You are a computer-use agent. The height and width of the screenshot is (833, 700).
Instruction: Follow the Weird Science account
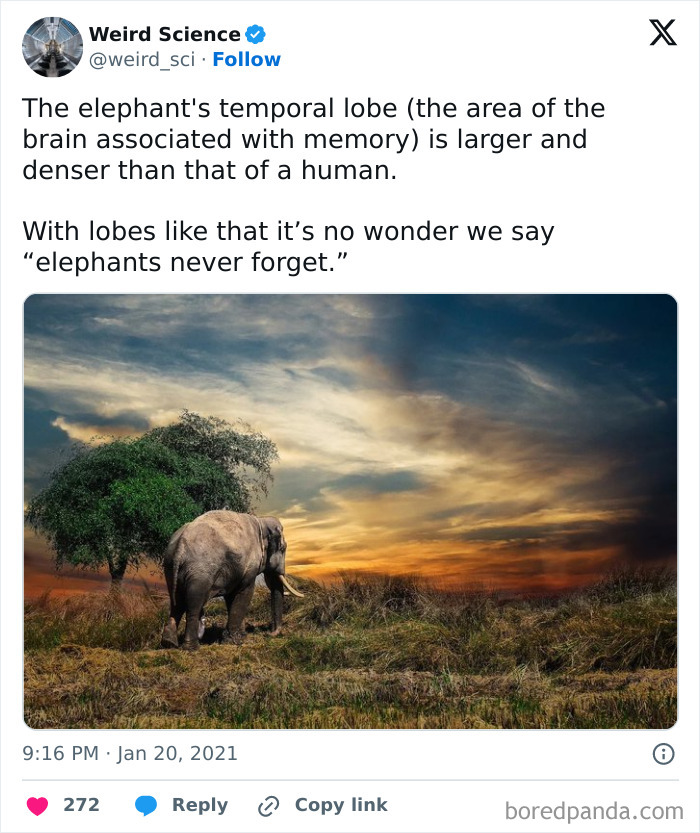[x=247, y=60]
